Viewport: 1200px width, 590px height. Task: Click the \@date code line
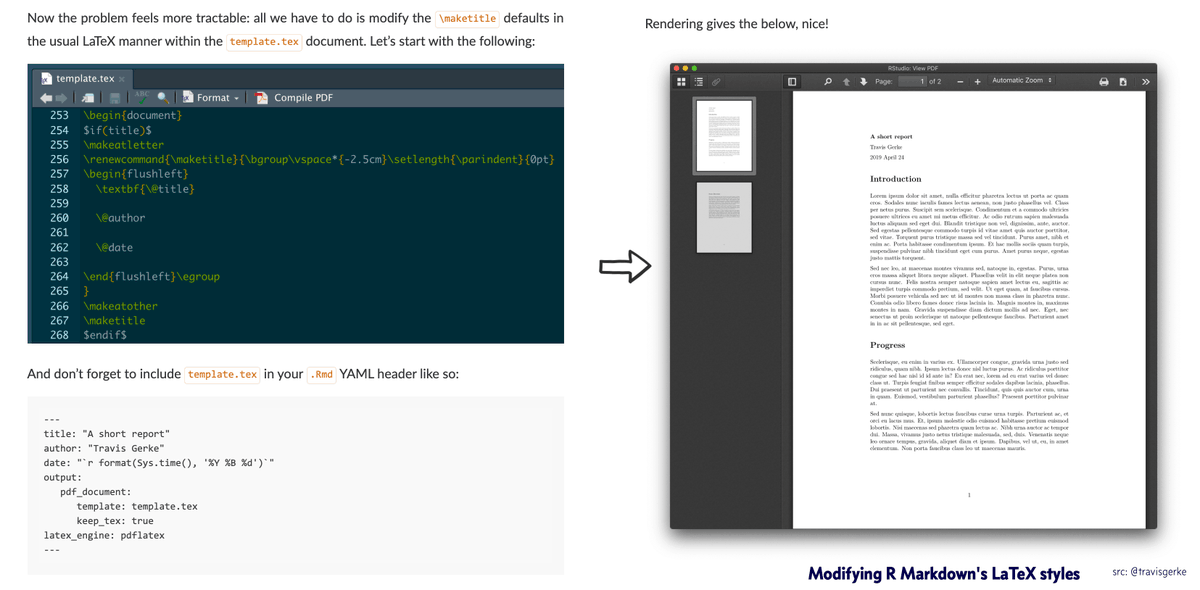click(x=115, y=247)
